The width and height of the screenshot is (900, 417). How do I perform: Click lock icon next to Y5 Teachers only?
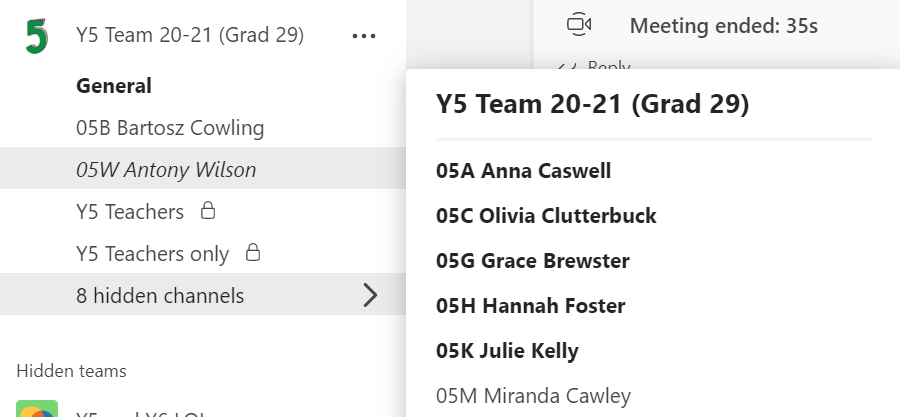253,253
